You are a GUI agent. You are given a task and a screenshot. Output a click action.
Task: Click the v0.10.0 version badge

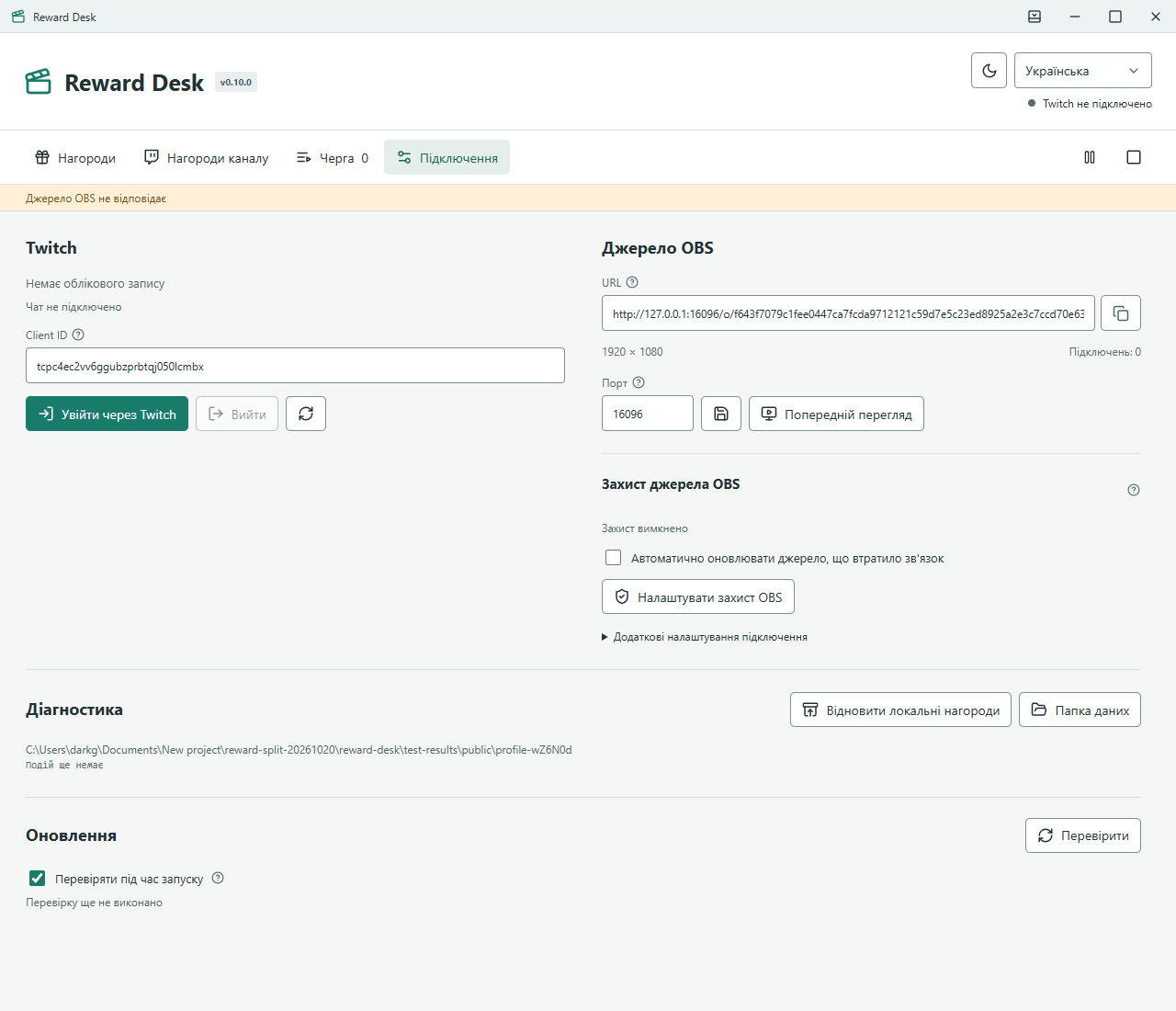[236, 82]
